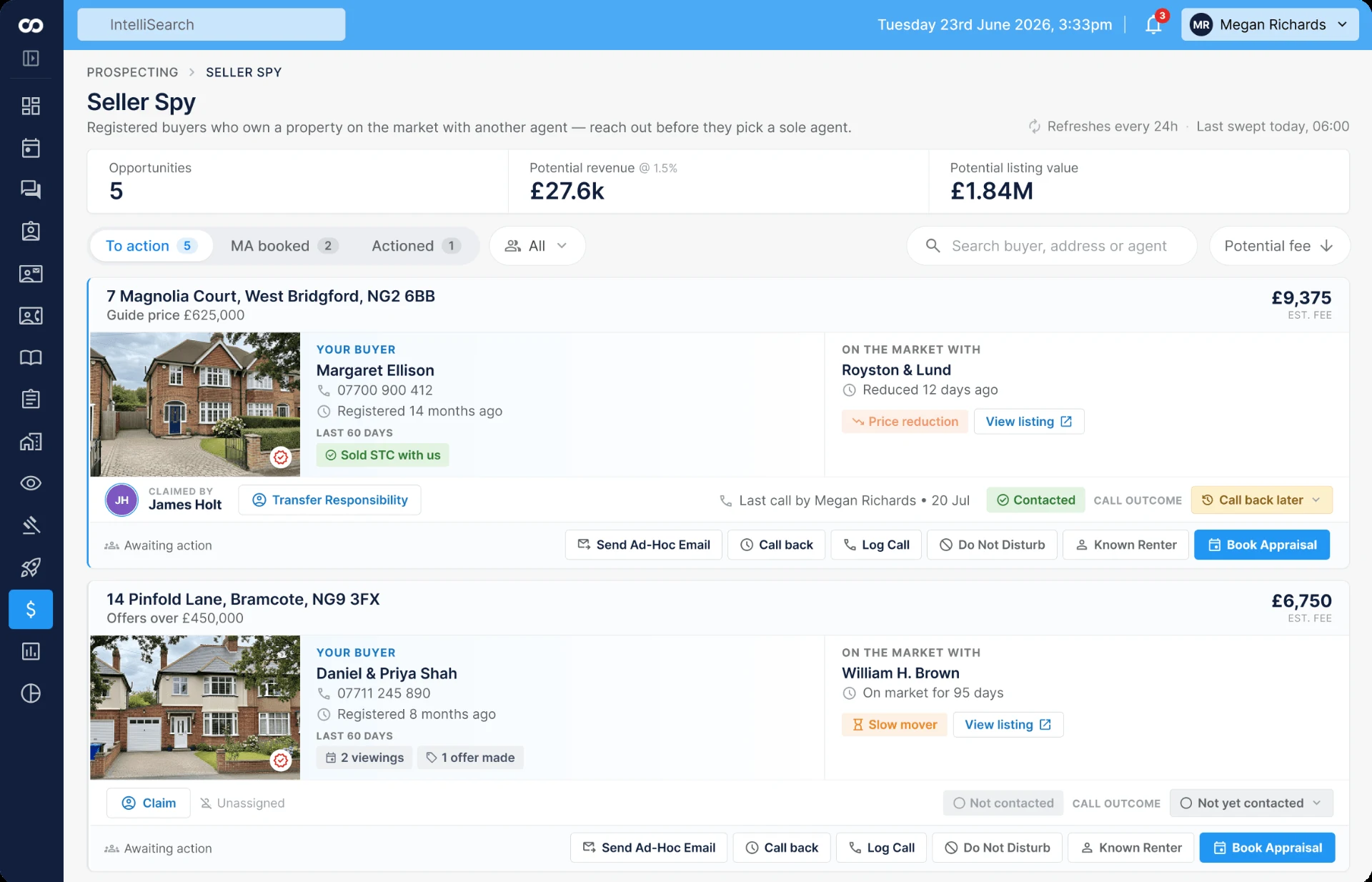View listing for William H. Brown

coord(1008,725)
